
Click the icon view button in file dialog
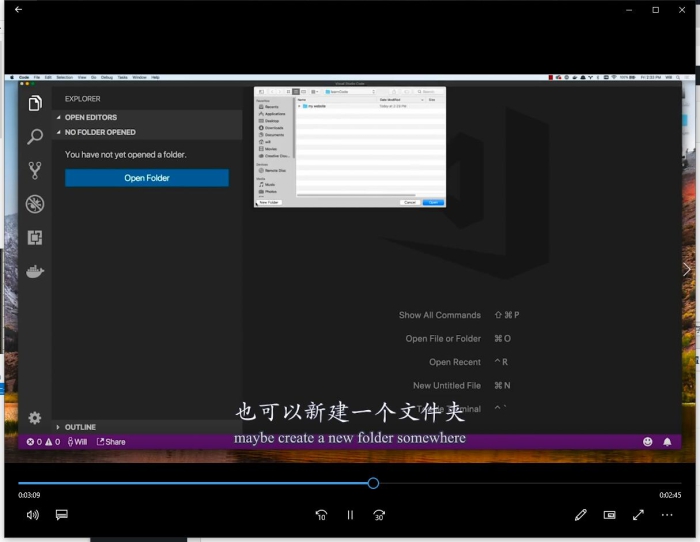[x=288, y=92]
